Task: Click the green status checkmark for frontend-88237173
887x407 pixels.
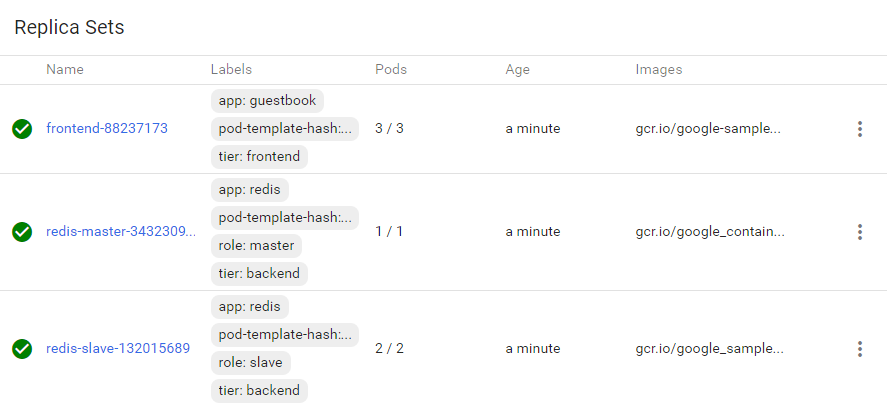Action: click(x=22, y=129)
